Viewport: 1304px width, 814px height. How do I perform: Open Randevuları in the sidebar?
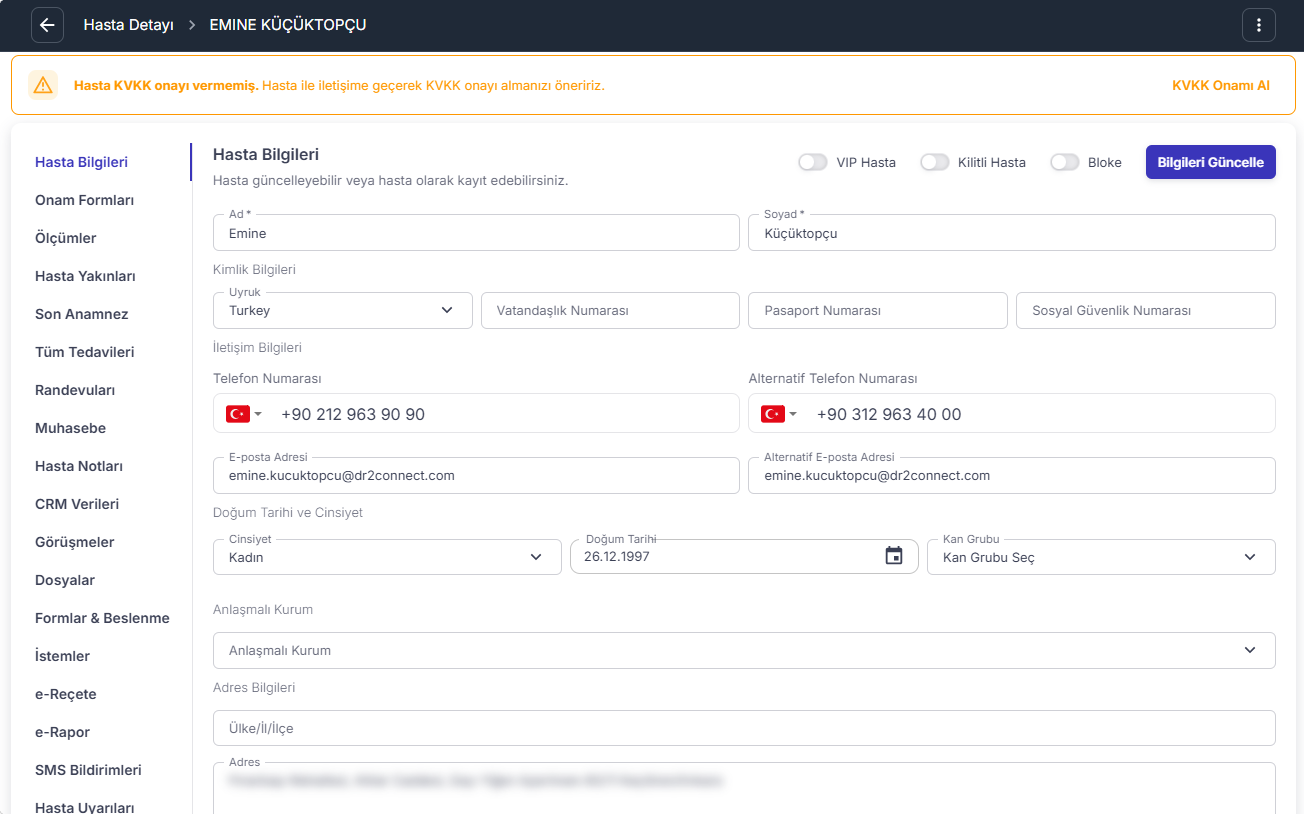(75, 390)
